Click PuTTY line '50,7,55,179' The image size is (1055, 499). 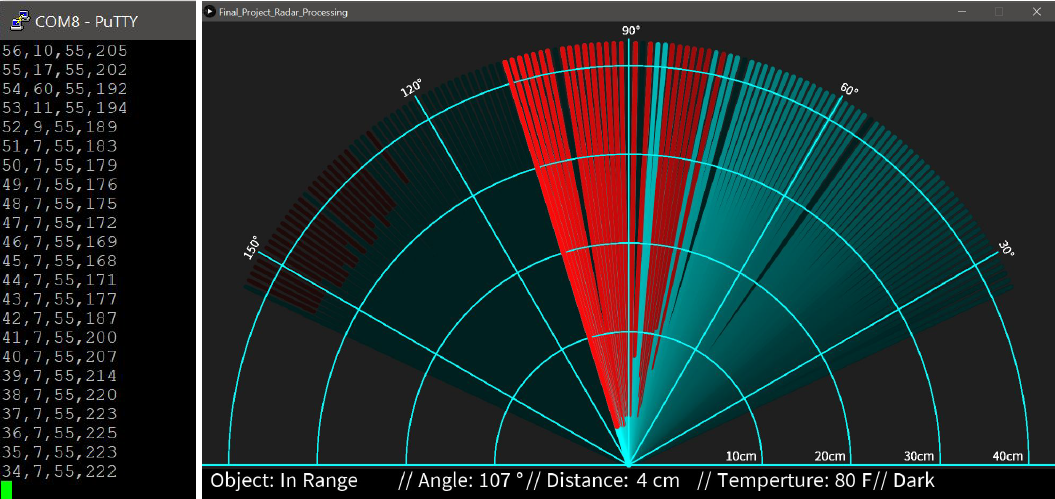point(60,165)
